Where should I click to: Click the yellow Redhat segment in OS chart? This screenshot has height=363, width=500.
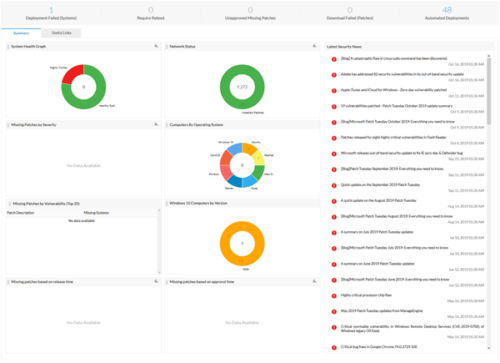coord(259,158)
